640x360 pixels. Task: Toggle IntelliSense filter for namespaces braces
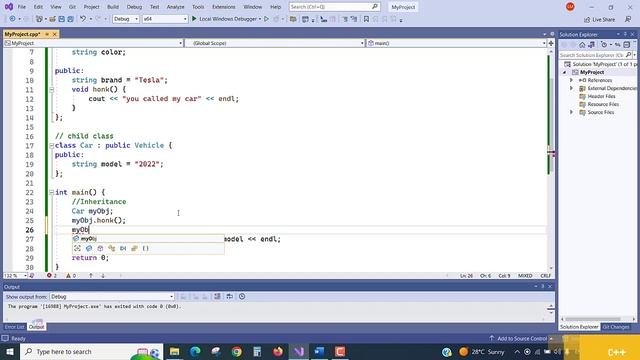pos(146,248)
